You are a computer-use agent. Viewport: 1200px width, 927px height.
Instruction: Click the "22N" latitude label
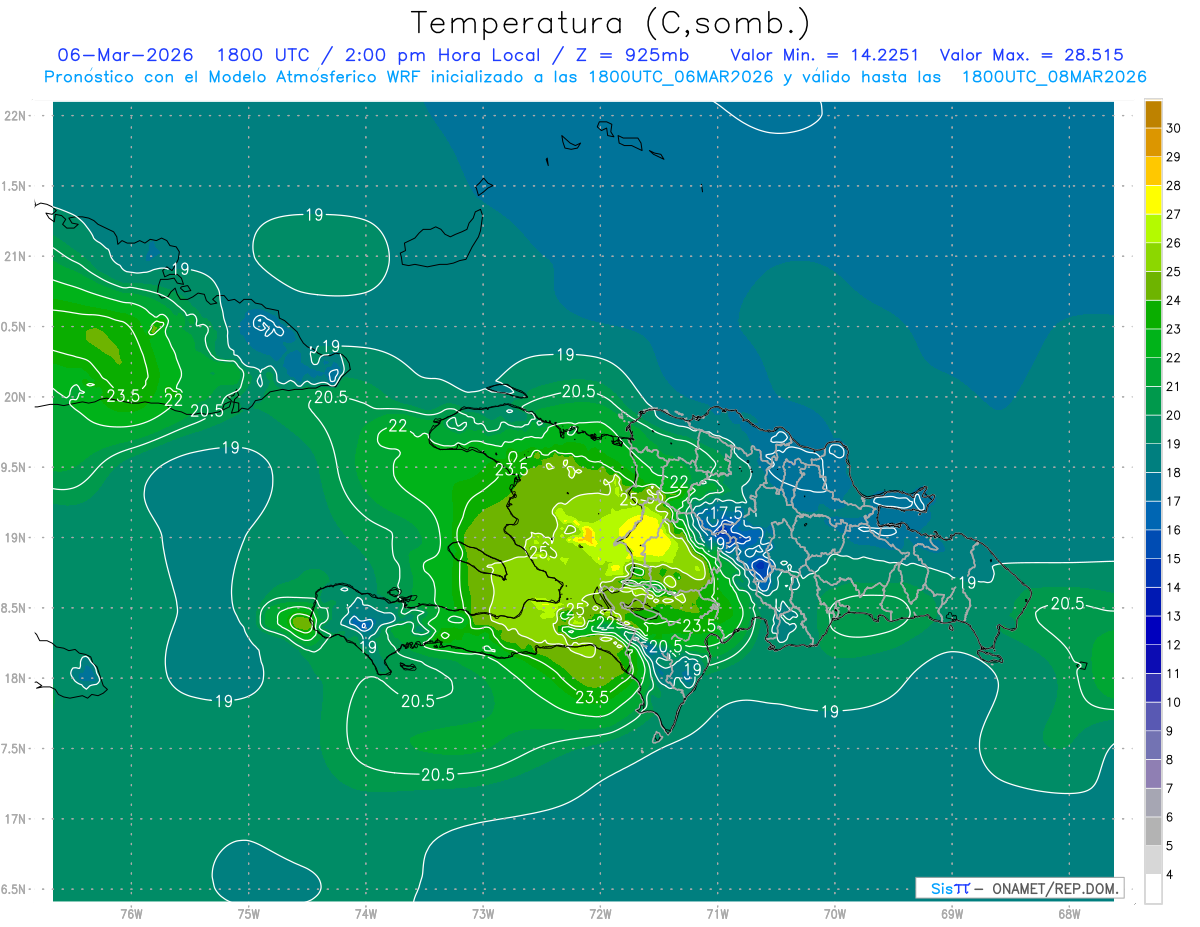point(15,115)
